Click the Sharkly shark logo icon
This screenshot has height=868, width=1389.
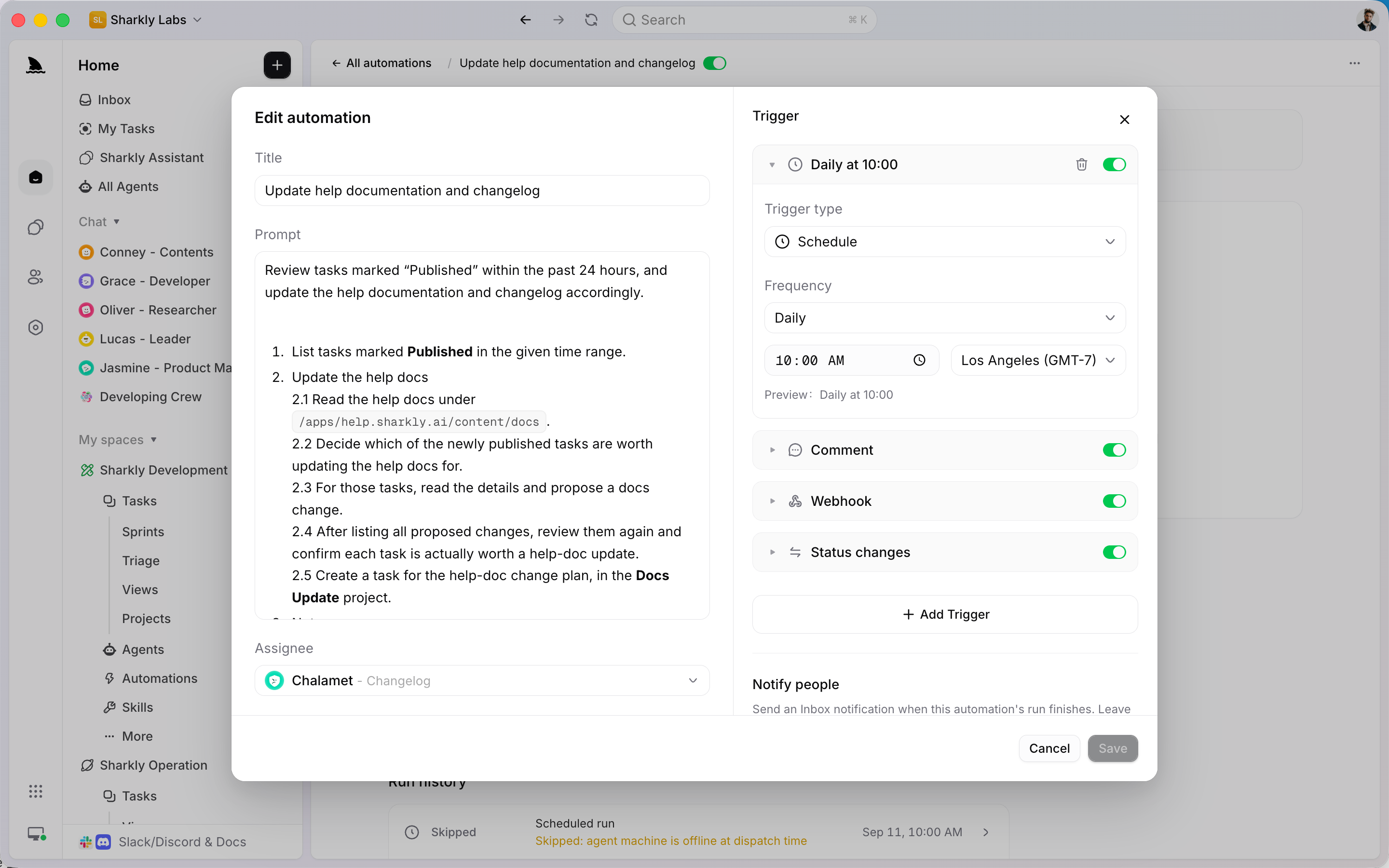point(36,65)
